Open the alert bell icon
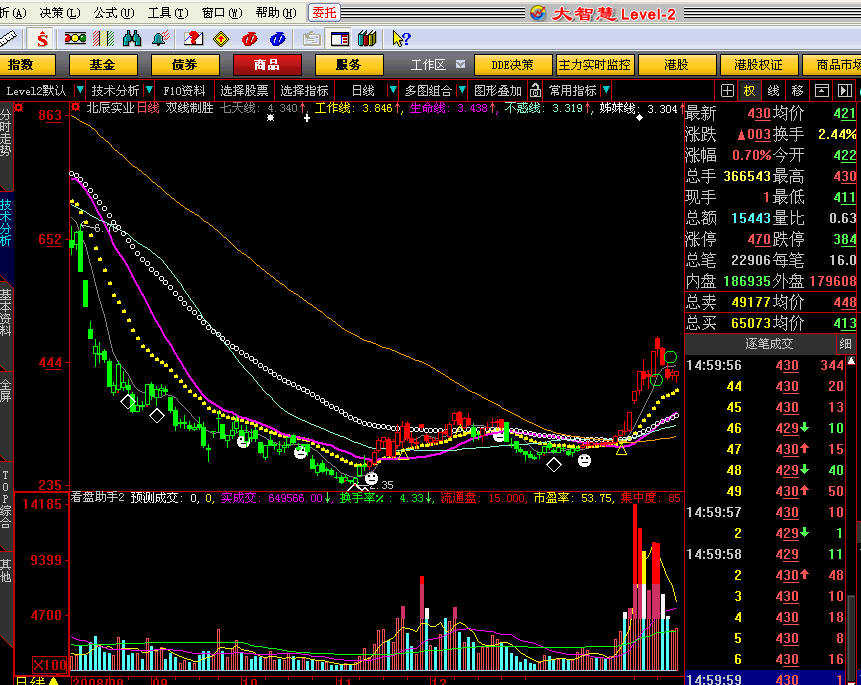The height and width of the screenshot is (685, 861). click(161, 38)
